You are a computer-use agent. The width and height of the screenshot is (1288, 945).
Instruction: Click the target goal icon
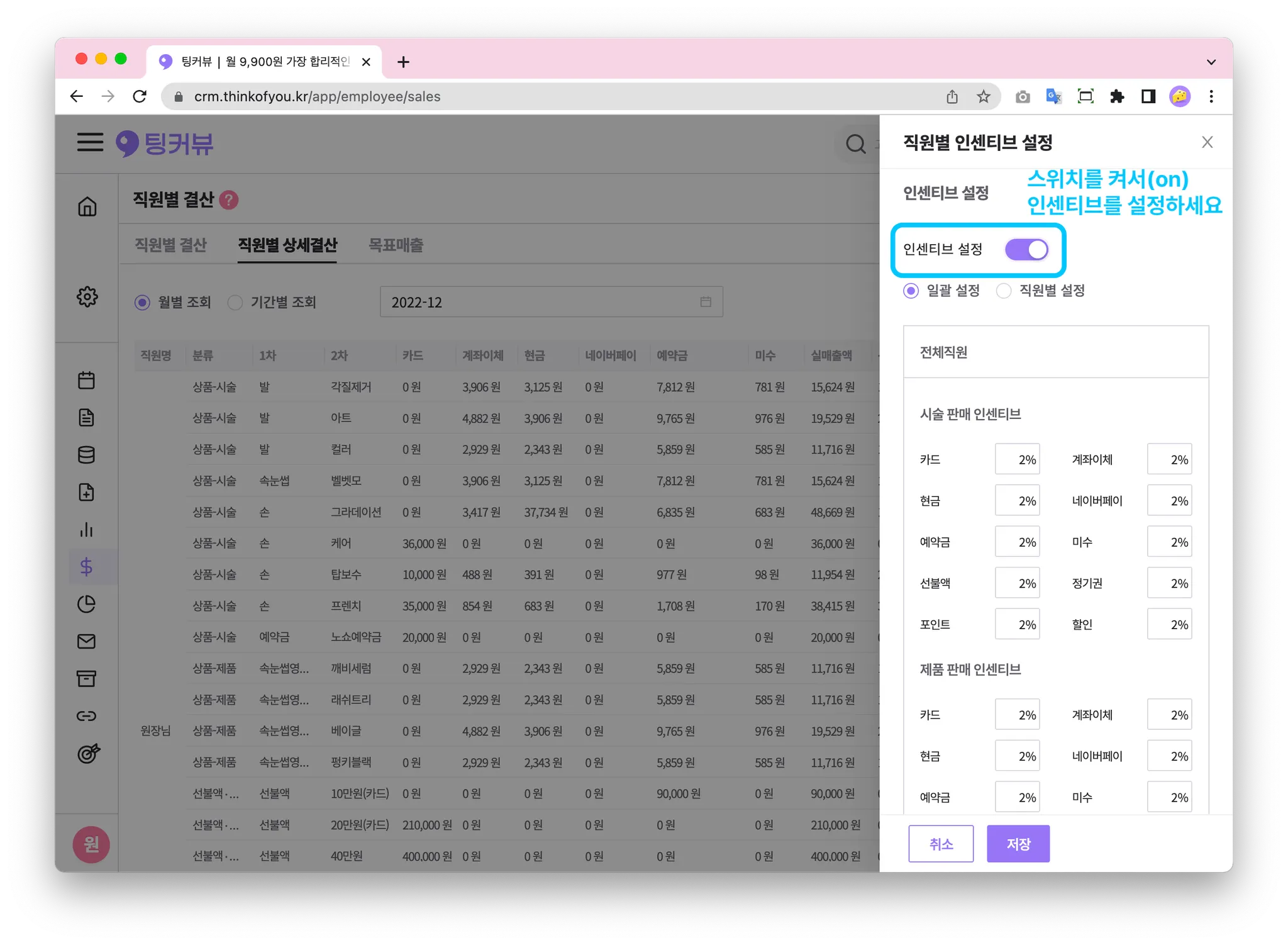point(88,753)
